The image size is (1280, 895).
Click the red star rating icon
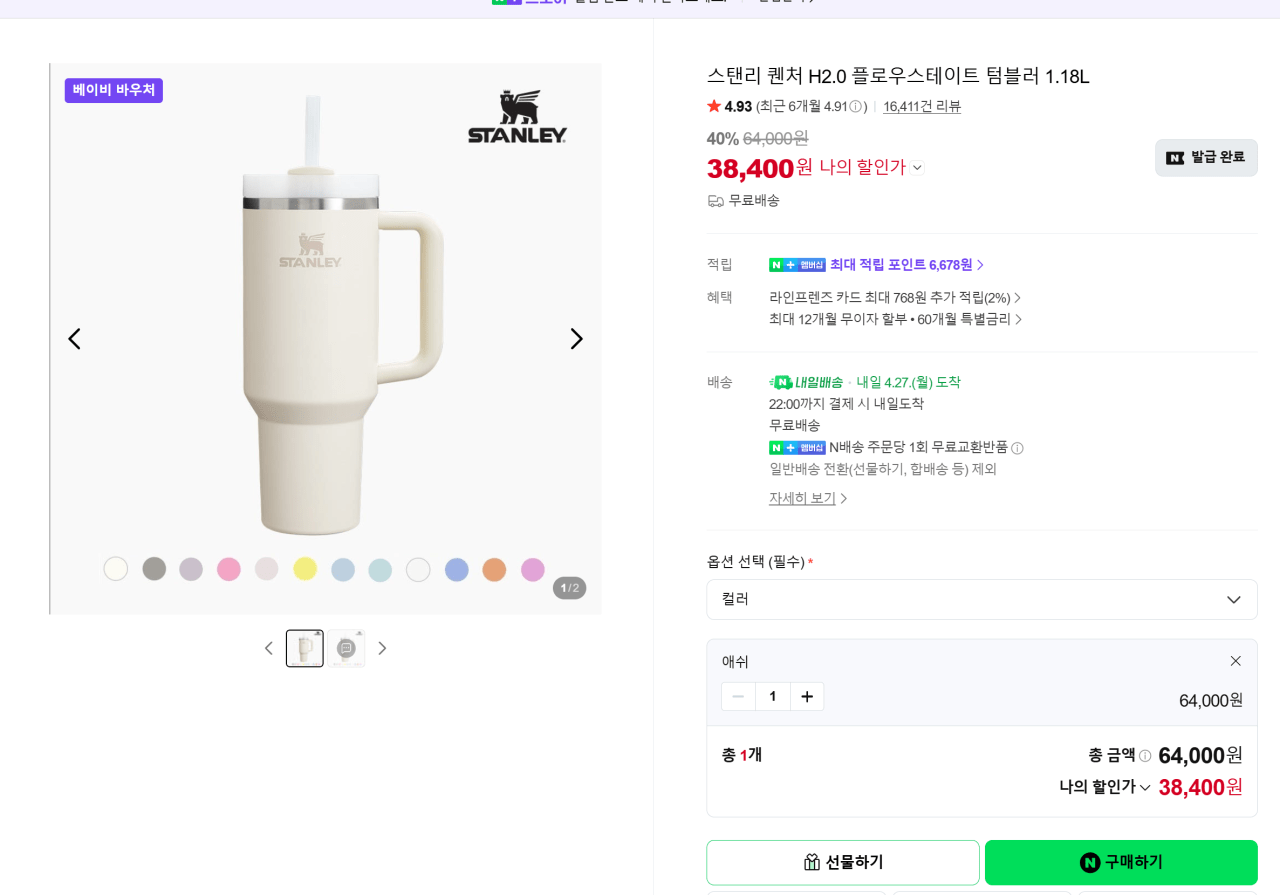tap(713, 106)
